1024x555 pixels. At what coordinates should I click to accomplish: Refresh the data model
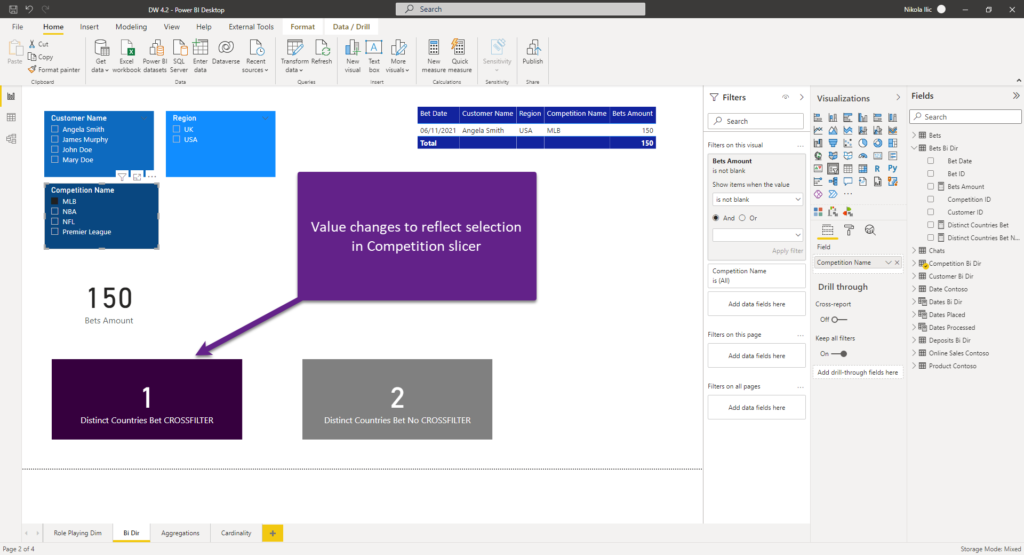tap(321, 52)
